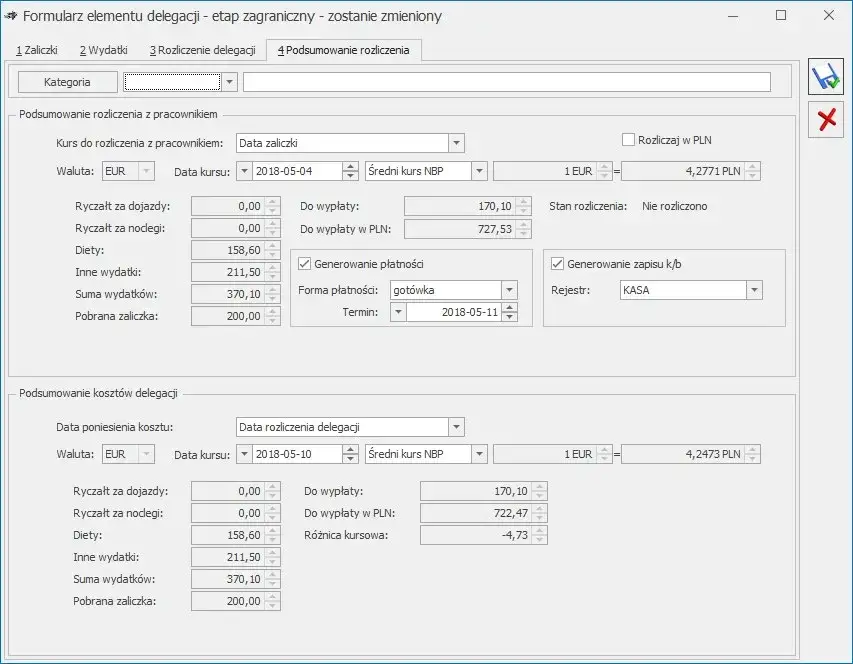Open Data poniesienia kosztu dropdown
This screenshot has height=664, width=853.
[x=456, y=427]
